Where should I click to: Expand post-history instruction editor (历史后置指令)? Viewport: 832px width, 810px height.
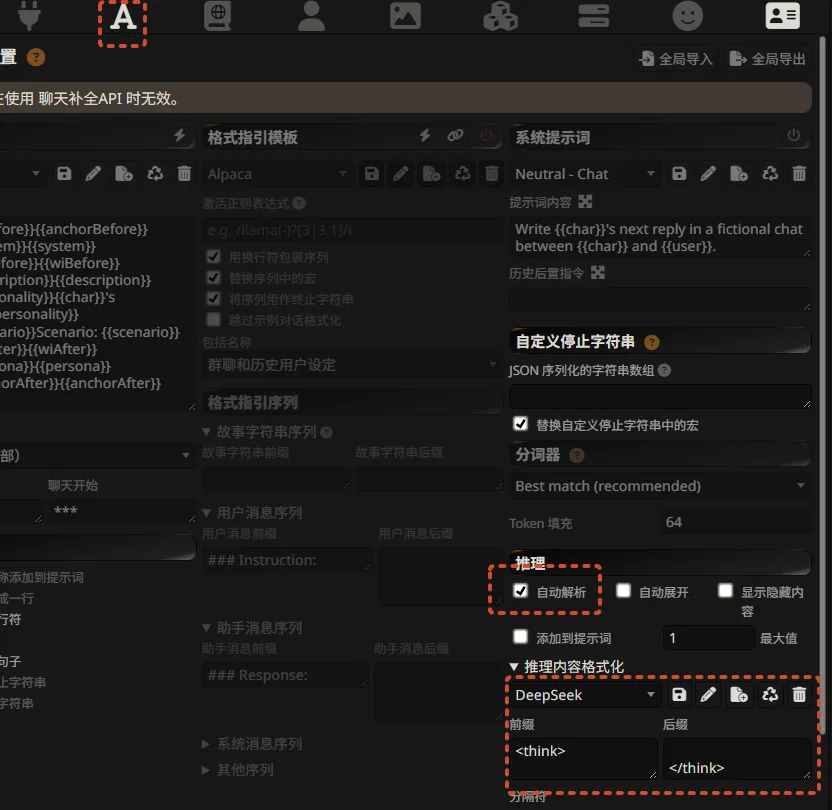pyautogui.click(x=598, y=273)
